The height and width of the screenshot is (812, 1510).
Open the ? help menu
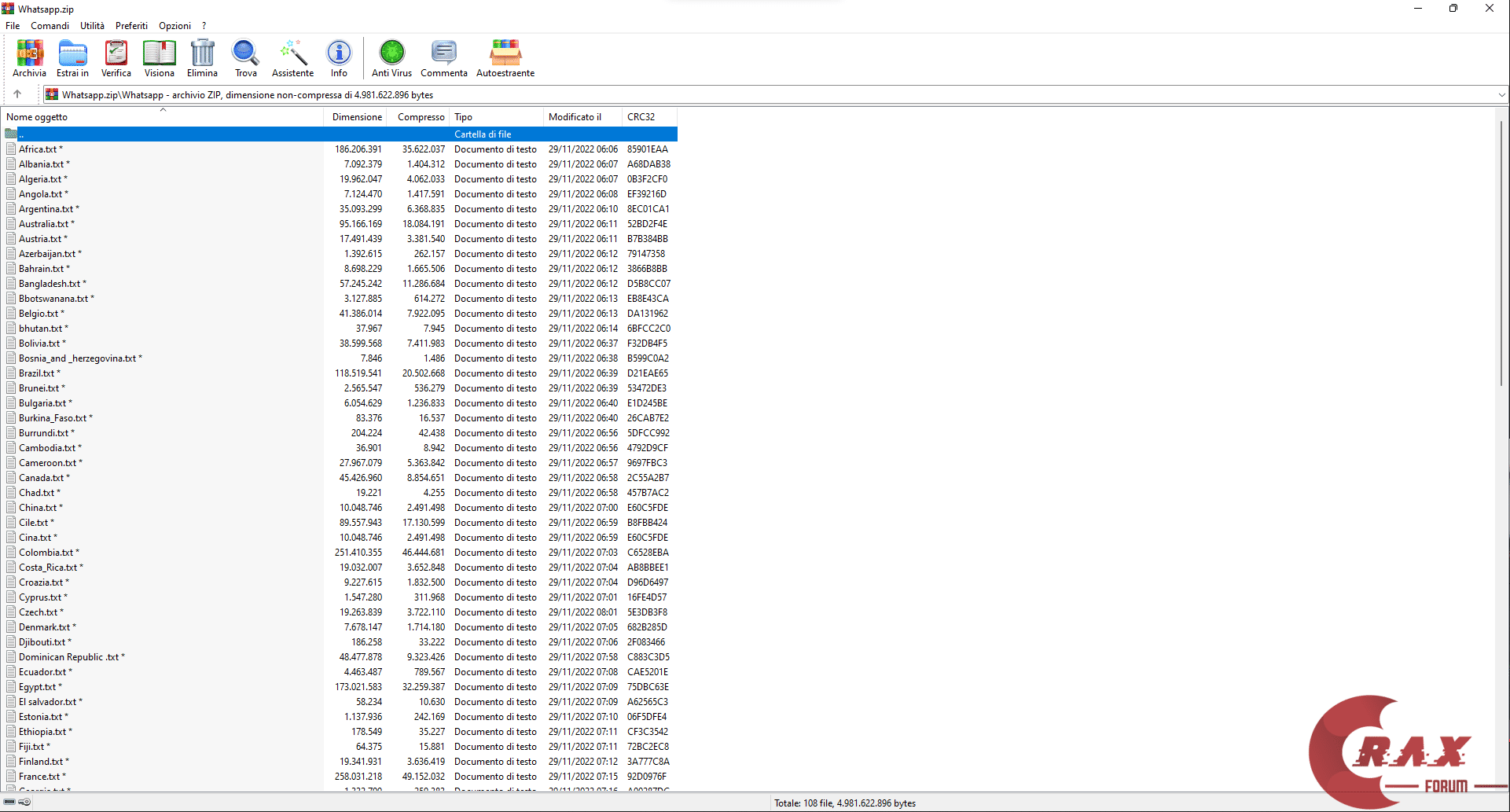click(204, 26)
